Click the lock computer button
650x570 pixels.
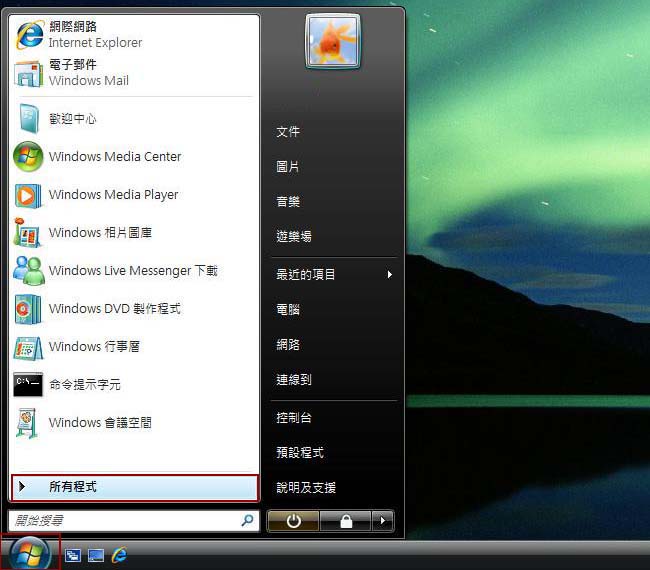[346, 521]
